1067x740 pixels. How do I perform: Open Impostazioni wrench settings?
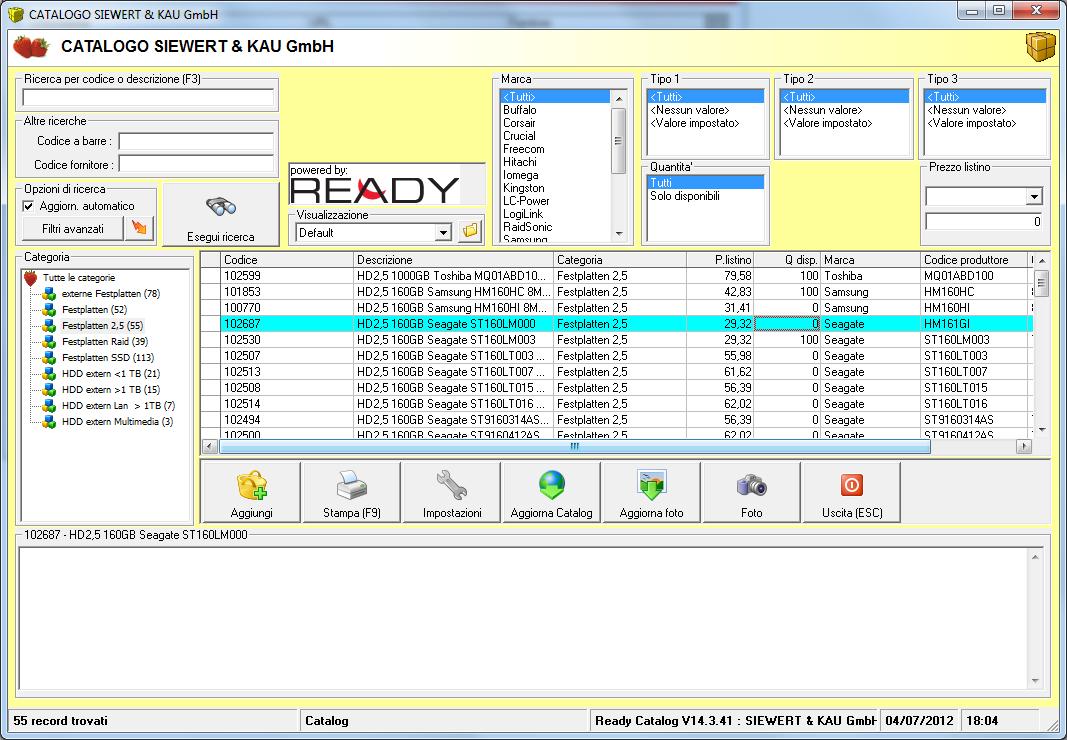click(451, 492)
